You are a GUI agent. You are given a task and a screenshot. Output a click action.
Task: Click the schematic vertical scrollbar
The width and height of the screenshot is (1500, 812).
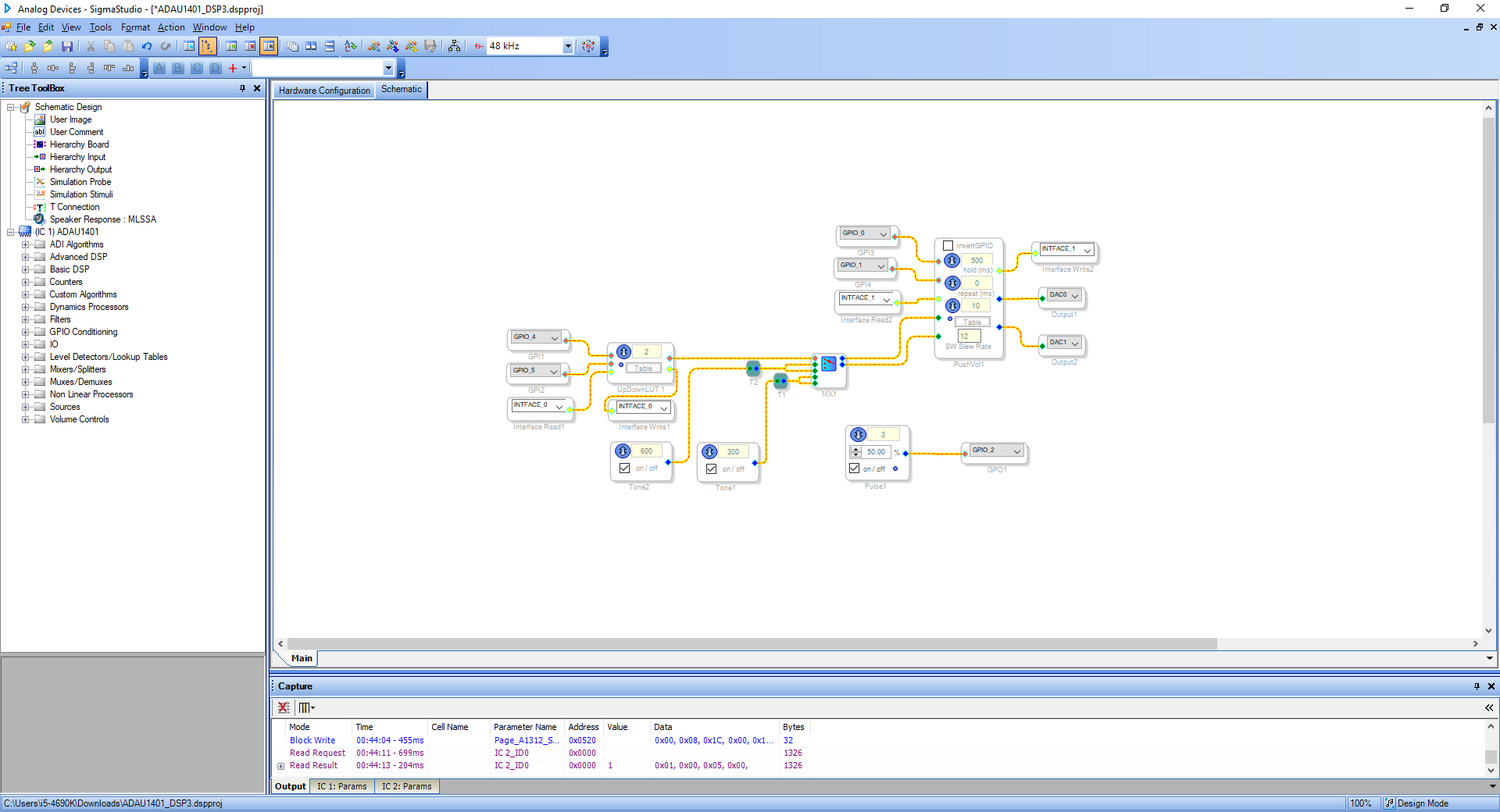coord(1488,269)
